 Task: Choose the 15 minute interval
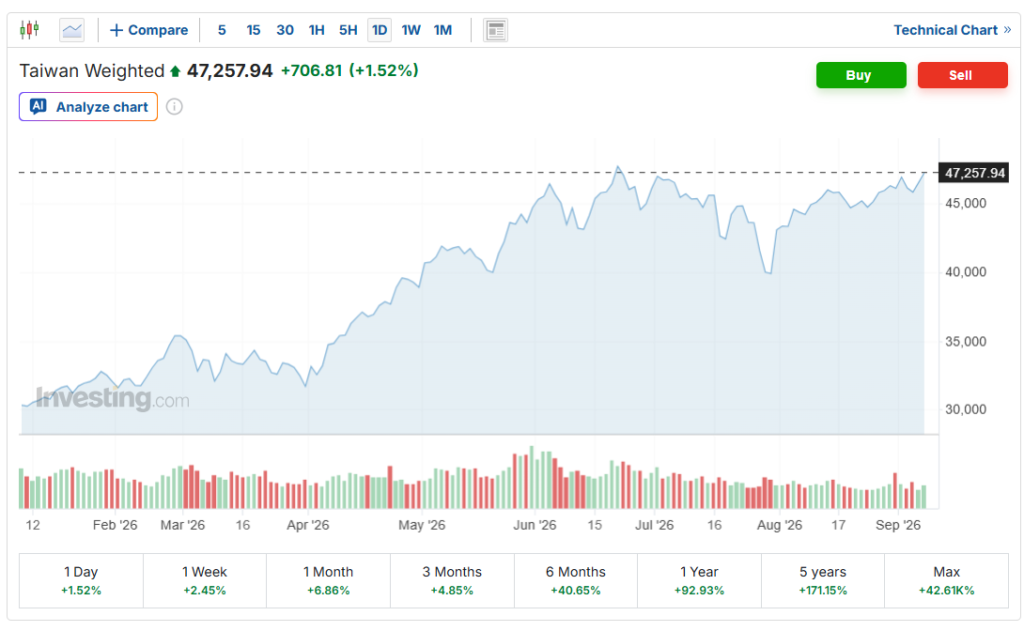coord(253,30)
